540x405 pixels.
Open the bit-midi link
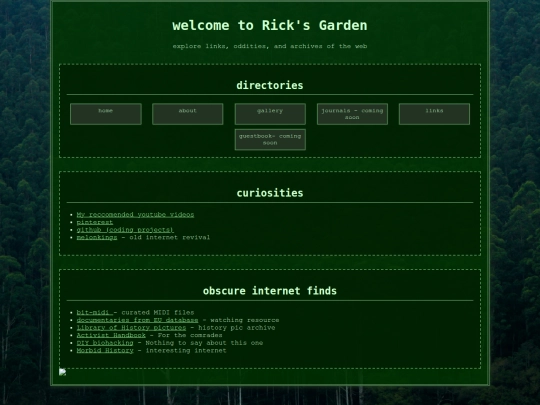click(95, 312)
